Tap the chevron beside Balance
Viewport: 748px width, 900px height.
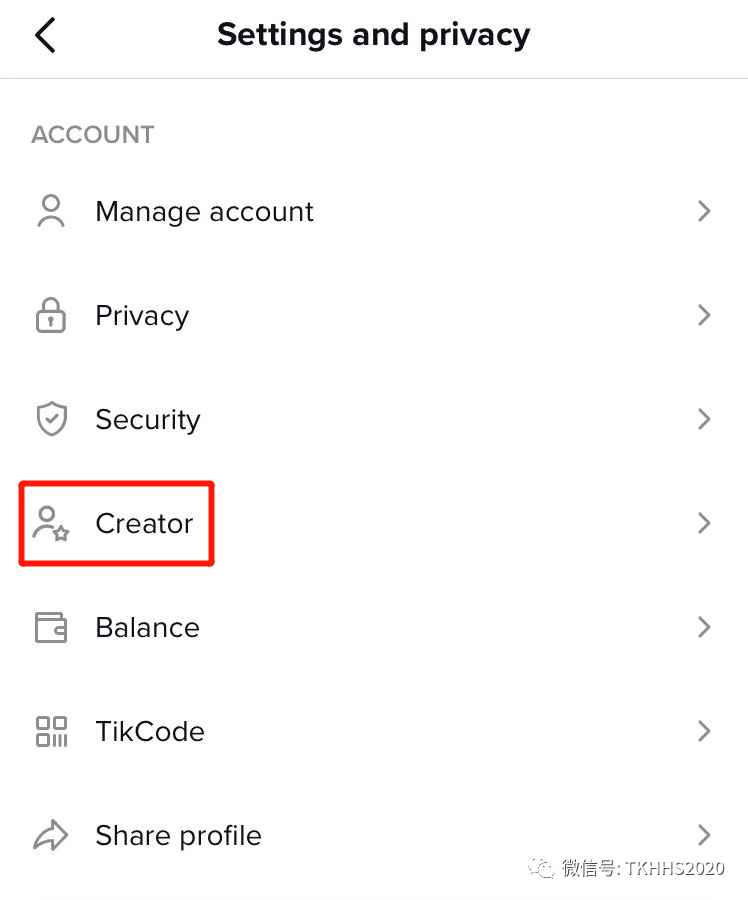pyautogui.click(x=704, y=628)
